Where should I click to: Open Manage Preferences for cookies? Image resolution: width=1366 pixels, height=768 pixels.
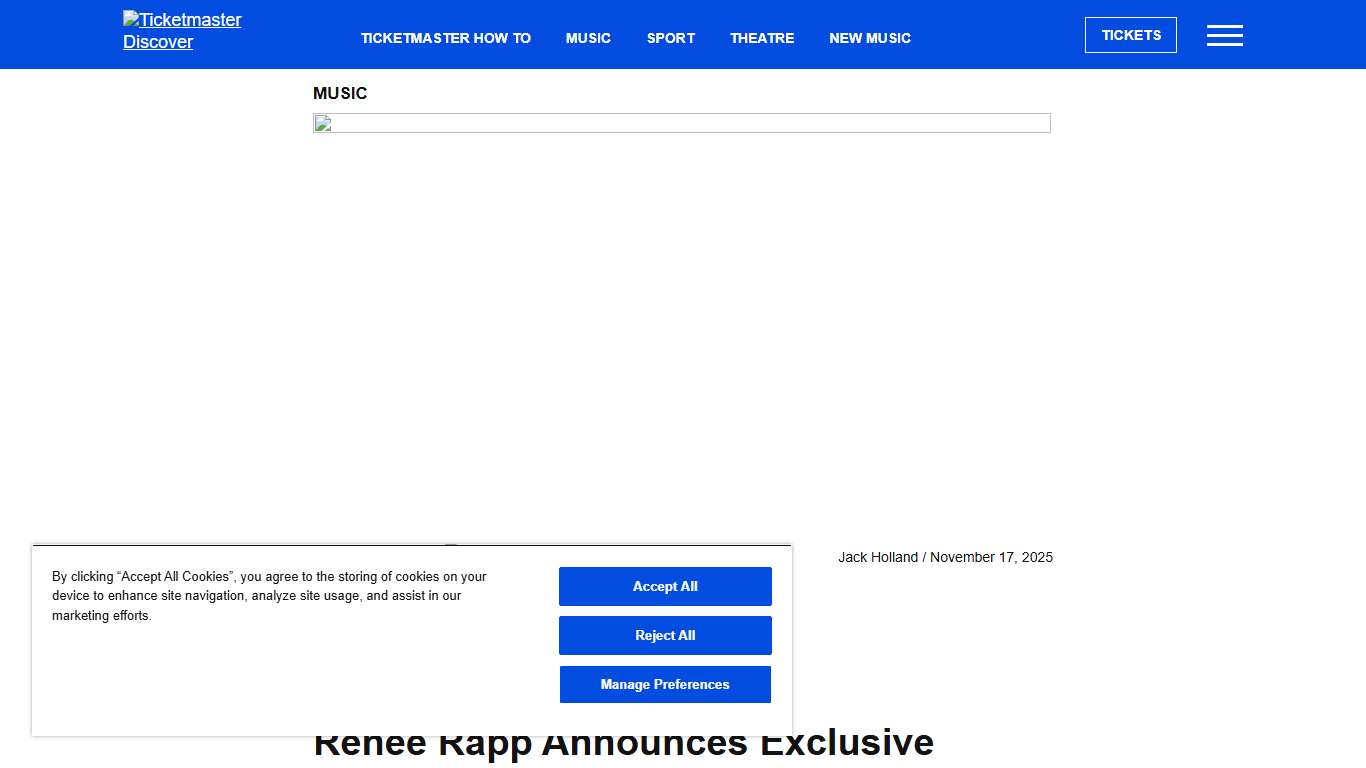[x=664, y=684]
